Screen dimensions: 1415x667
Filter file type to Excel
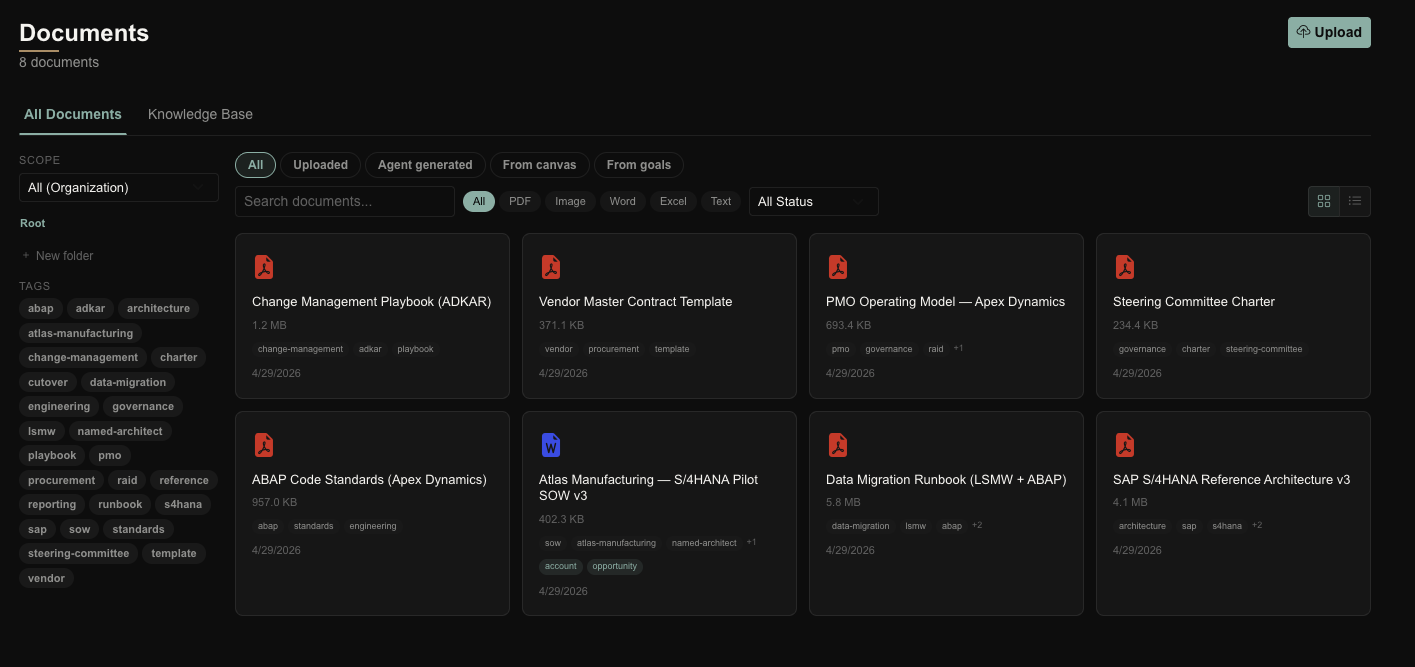click(x=674, y=201)
